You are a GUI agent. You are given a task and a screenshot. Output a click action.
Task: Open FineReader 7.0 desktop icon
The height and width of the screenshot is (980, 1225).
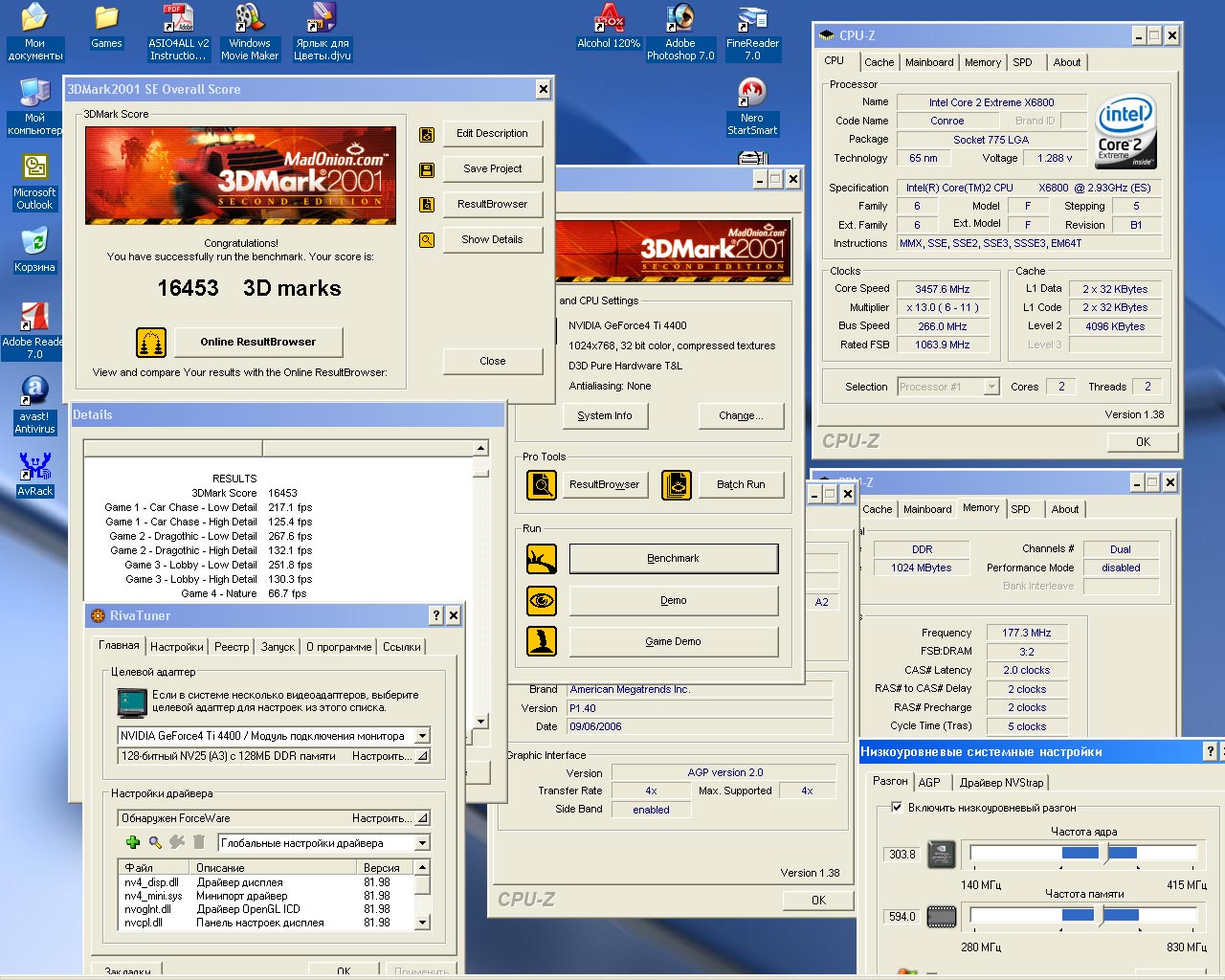(752, 33)
